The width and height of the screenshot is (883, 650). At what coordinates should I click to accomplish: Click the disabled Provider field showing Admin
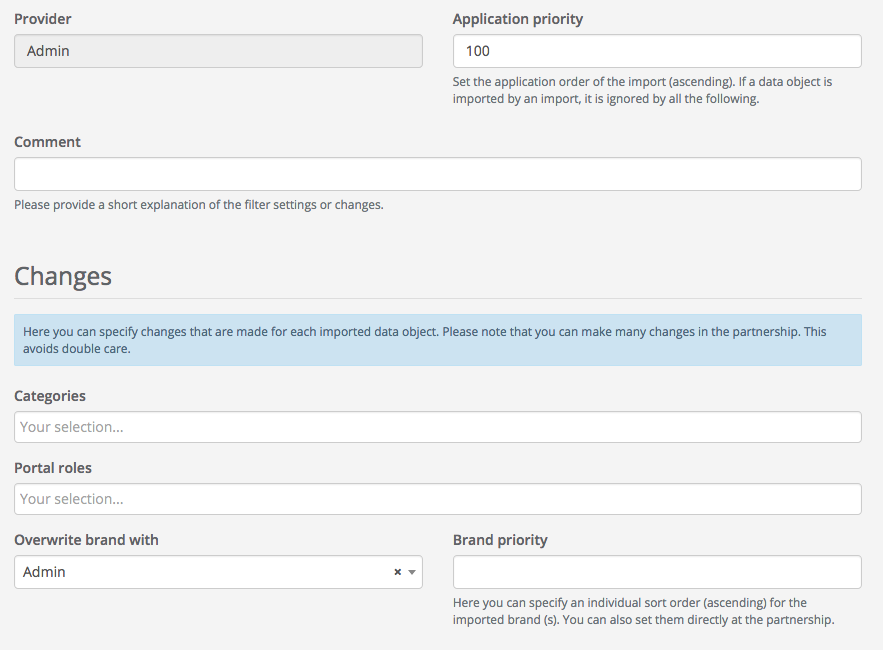(x=218, y=51)
